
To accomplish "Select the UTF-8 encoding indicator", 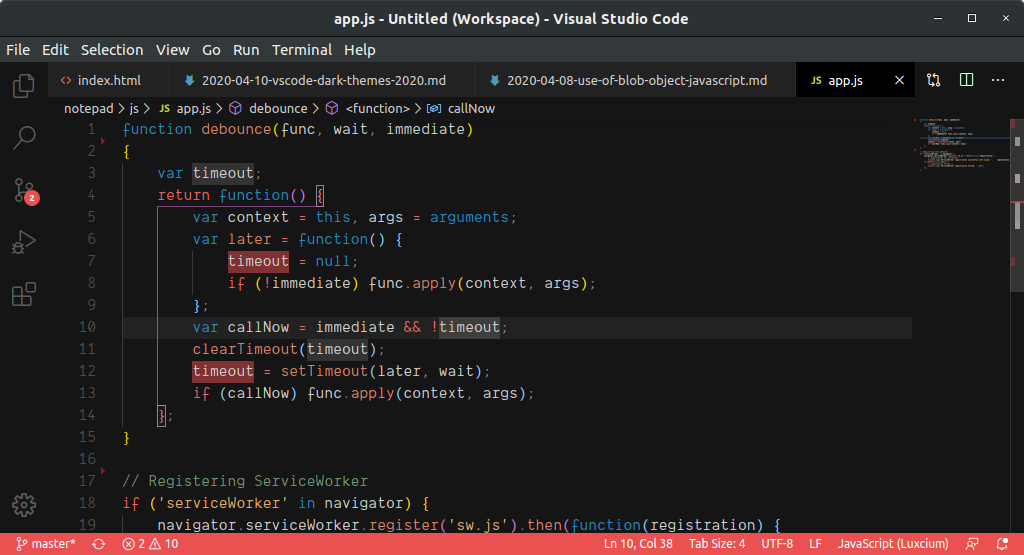I will point(777,544).
